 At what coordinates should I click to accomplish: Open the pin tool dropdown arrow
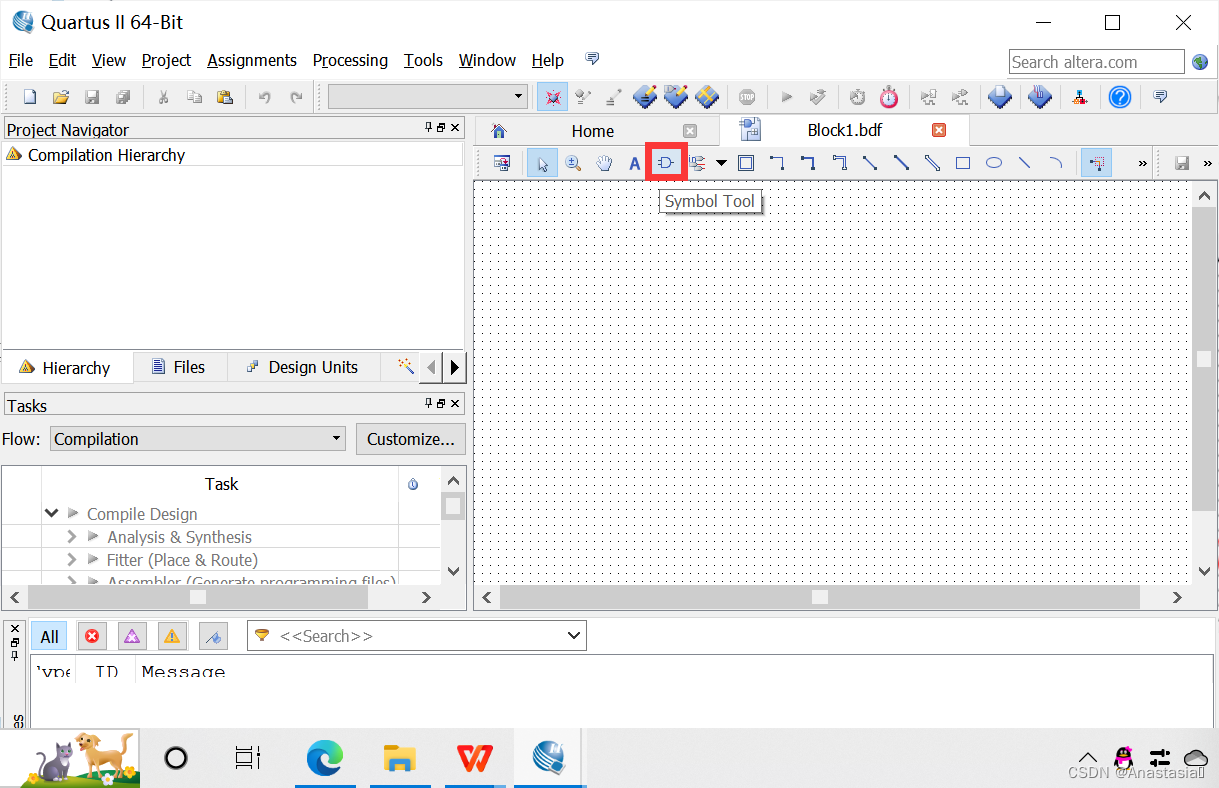pos(721,163)
